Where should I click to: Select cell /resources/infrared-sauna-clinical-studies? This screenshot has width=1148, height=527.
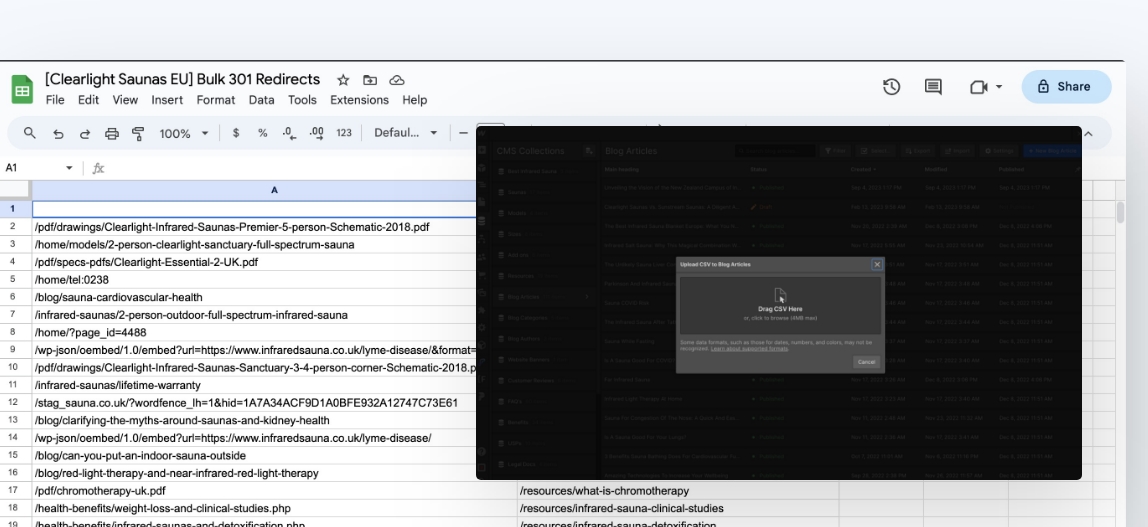coord(678,508)
